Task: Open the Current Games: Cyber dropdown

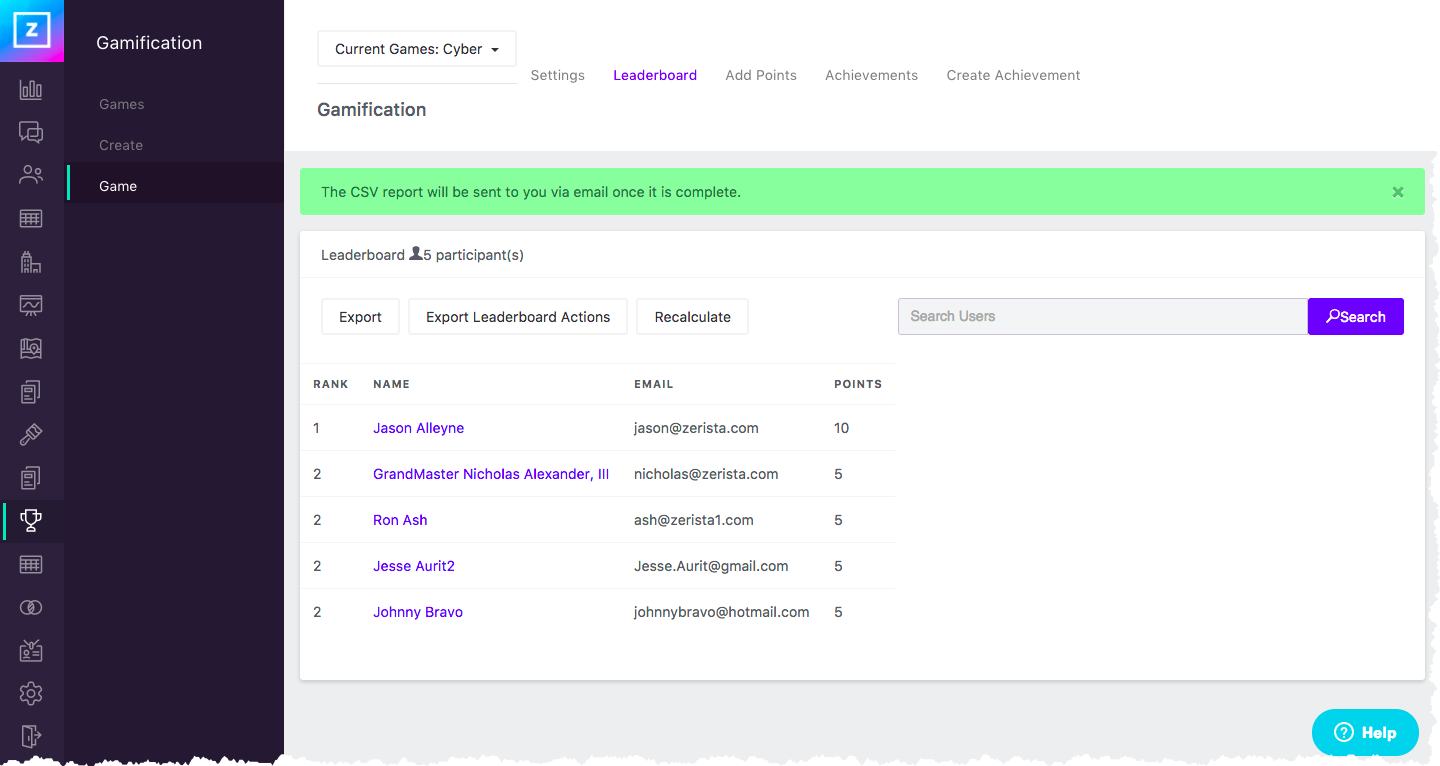Action: 417,49
